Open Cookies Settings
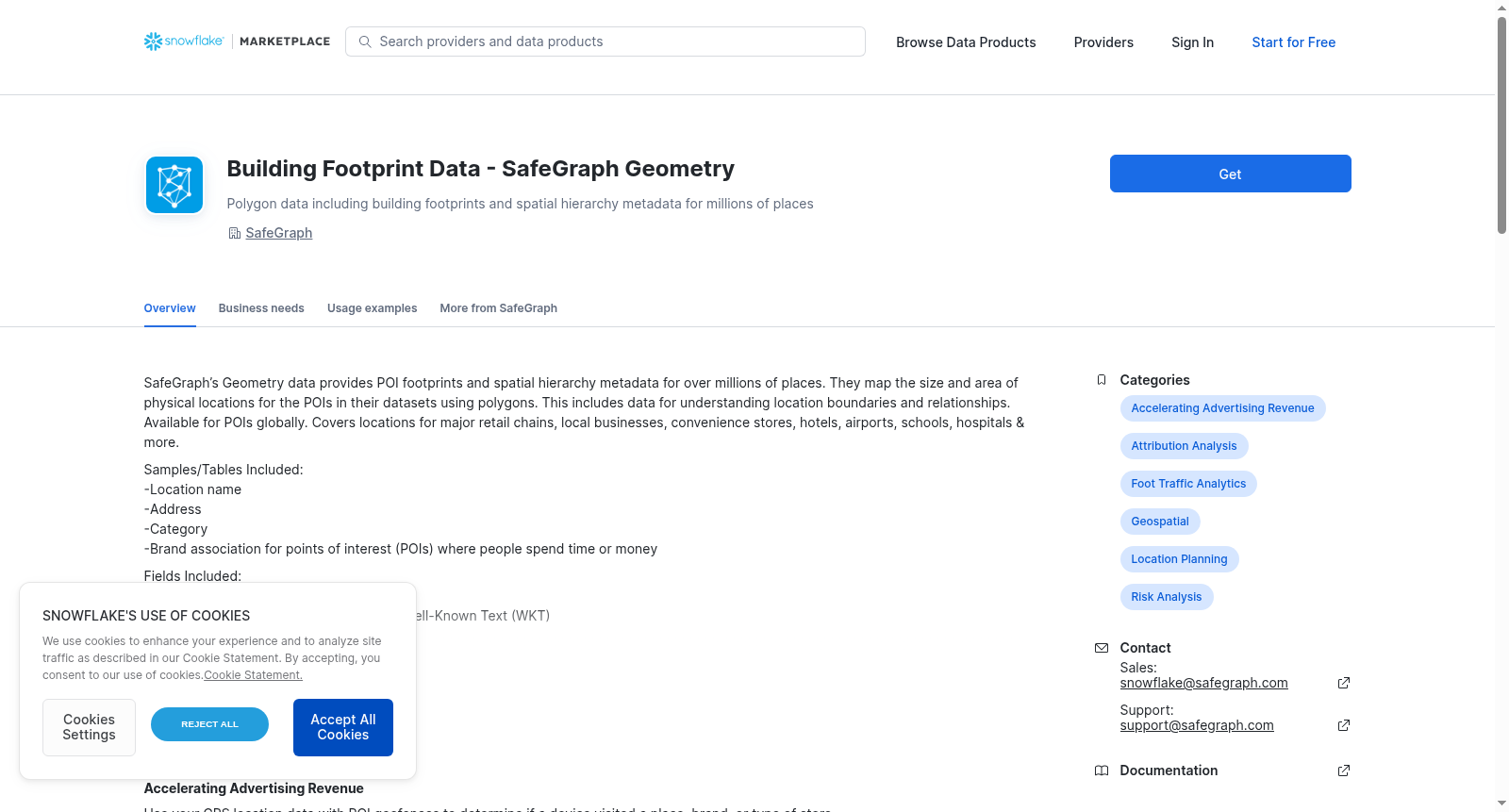Image resolution: width=1509 pixels, height=812 pixels. pyautogui.click(x=89, y=727)
